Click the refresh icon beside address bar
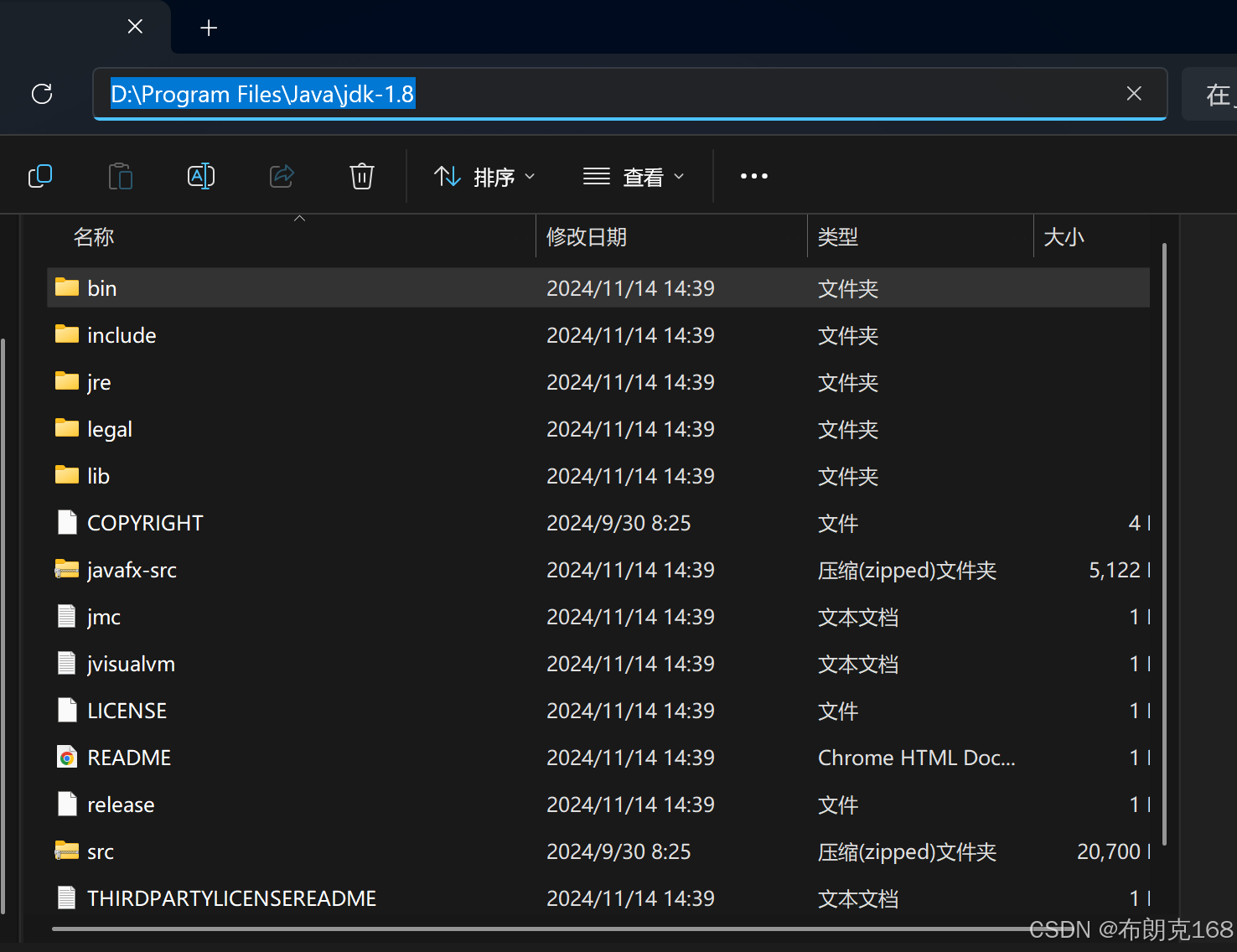This screenshot has height=952, width=1237. pos(42,94)
